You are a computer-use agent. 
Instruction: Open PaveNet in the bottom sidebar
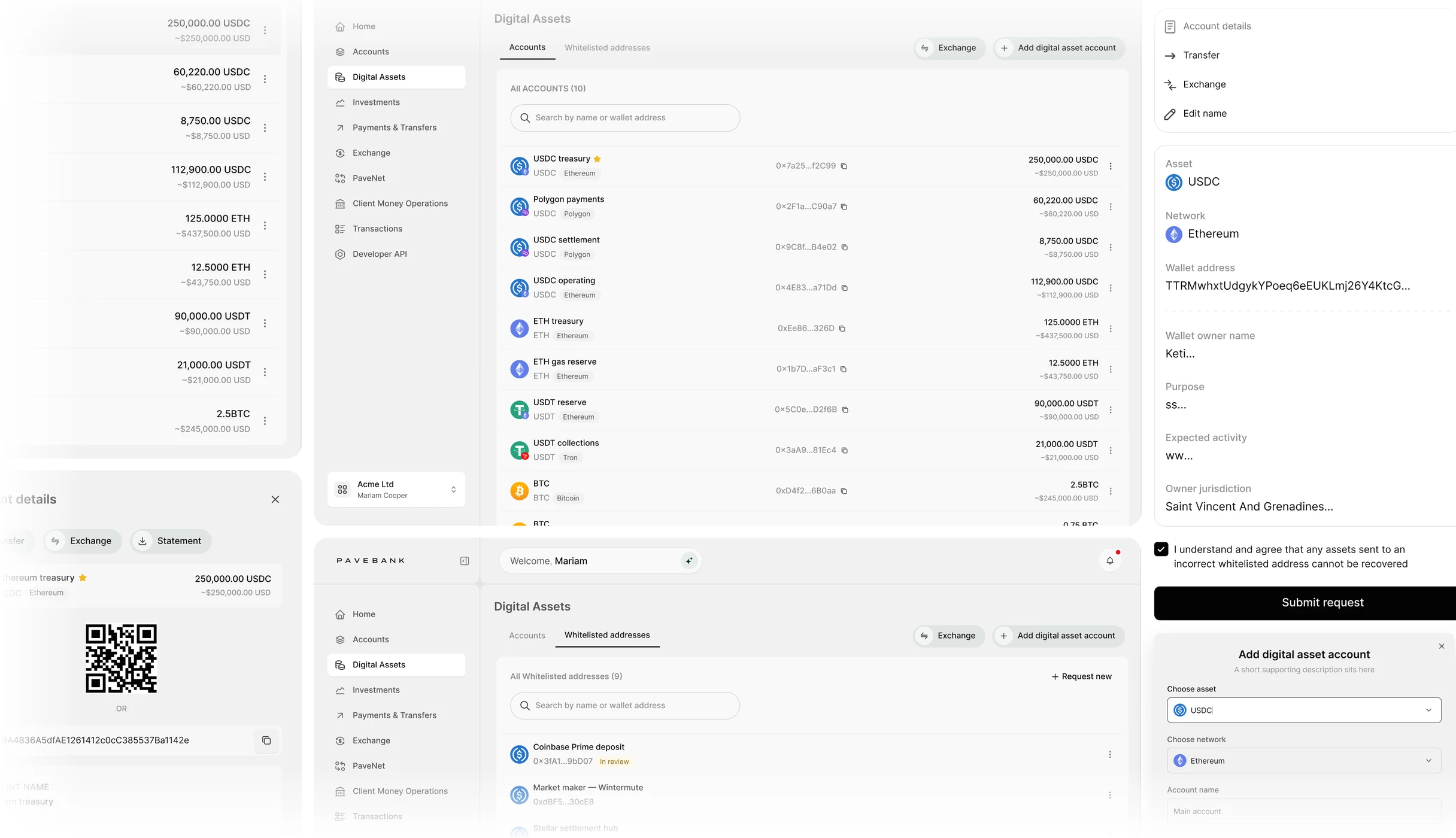396,766
